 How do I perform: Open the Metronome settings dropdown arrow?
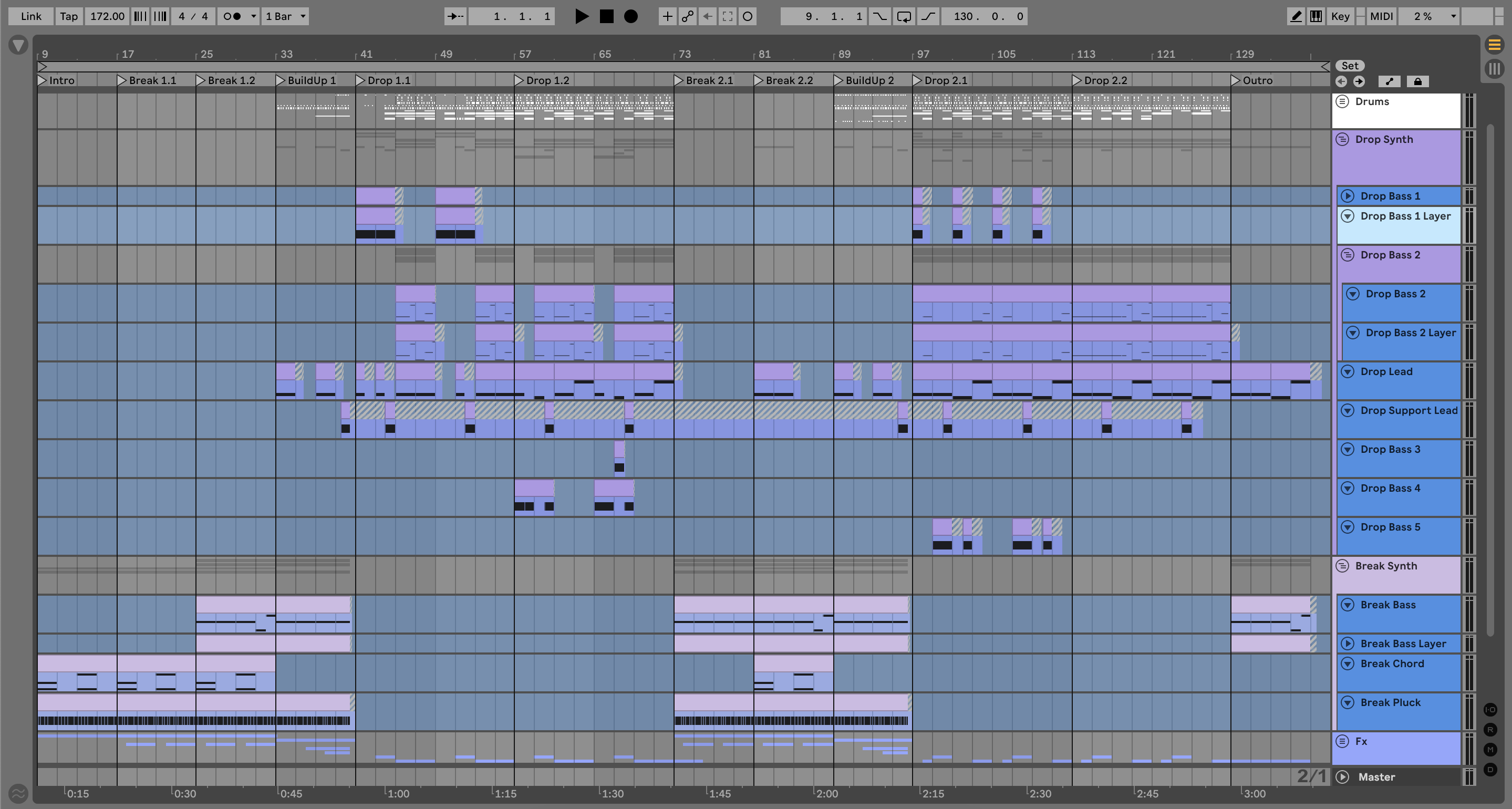pos(254,16)
